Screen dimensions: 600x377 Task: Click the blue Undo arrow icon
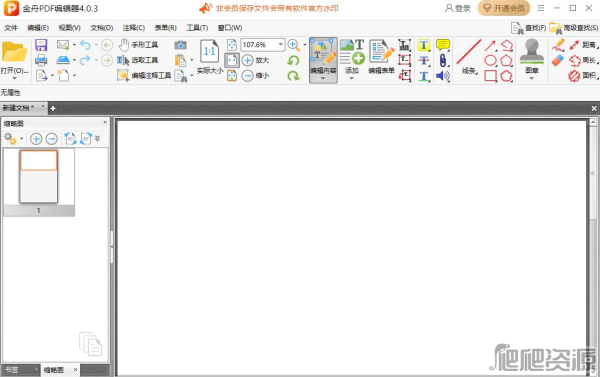[x=85, y=45]
